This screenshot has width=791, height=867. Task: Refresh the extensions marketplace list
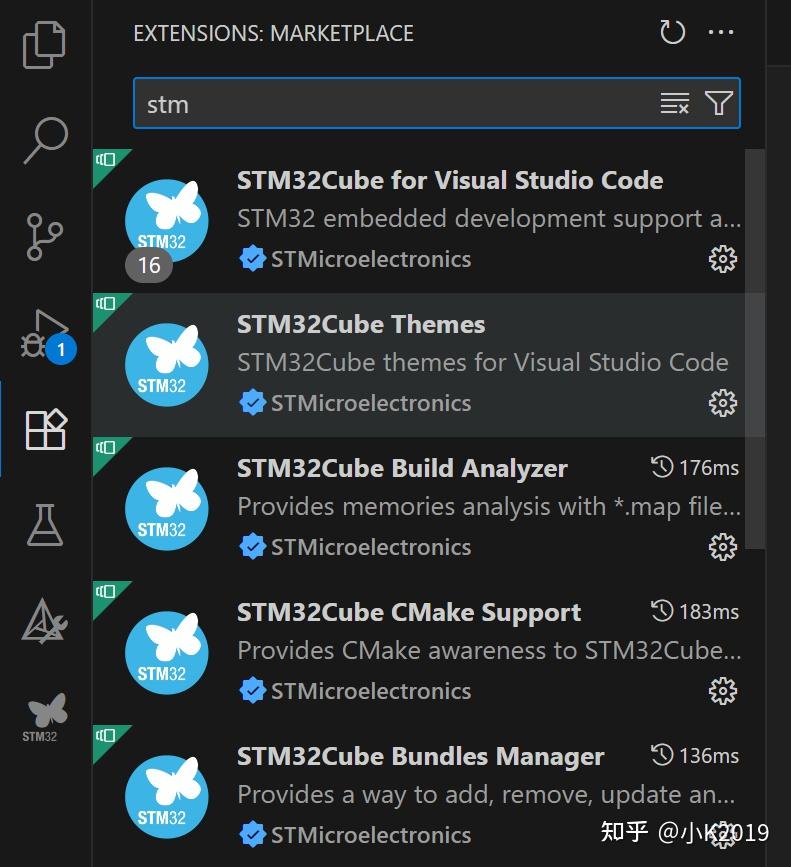(671, 32)
